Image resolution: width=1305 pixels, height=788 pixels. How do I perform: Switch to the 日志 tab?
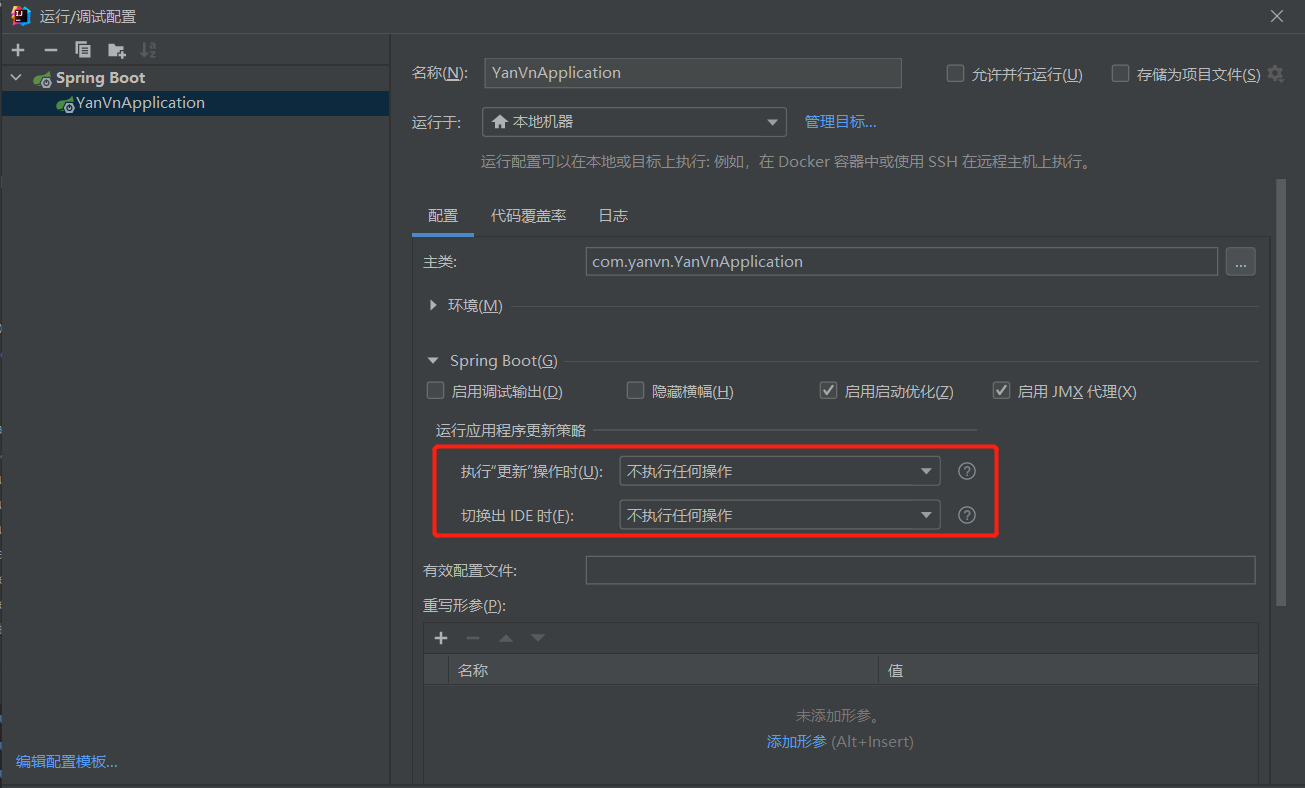(x=613, y=216)
